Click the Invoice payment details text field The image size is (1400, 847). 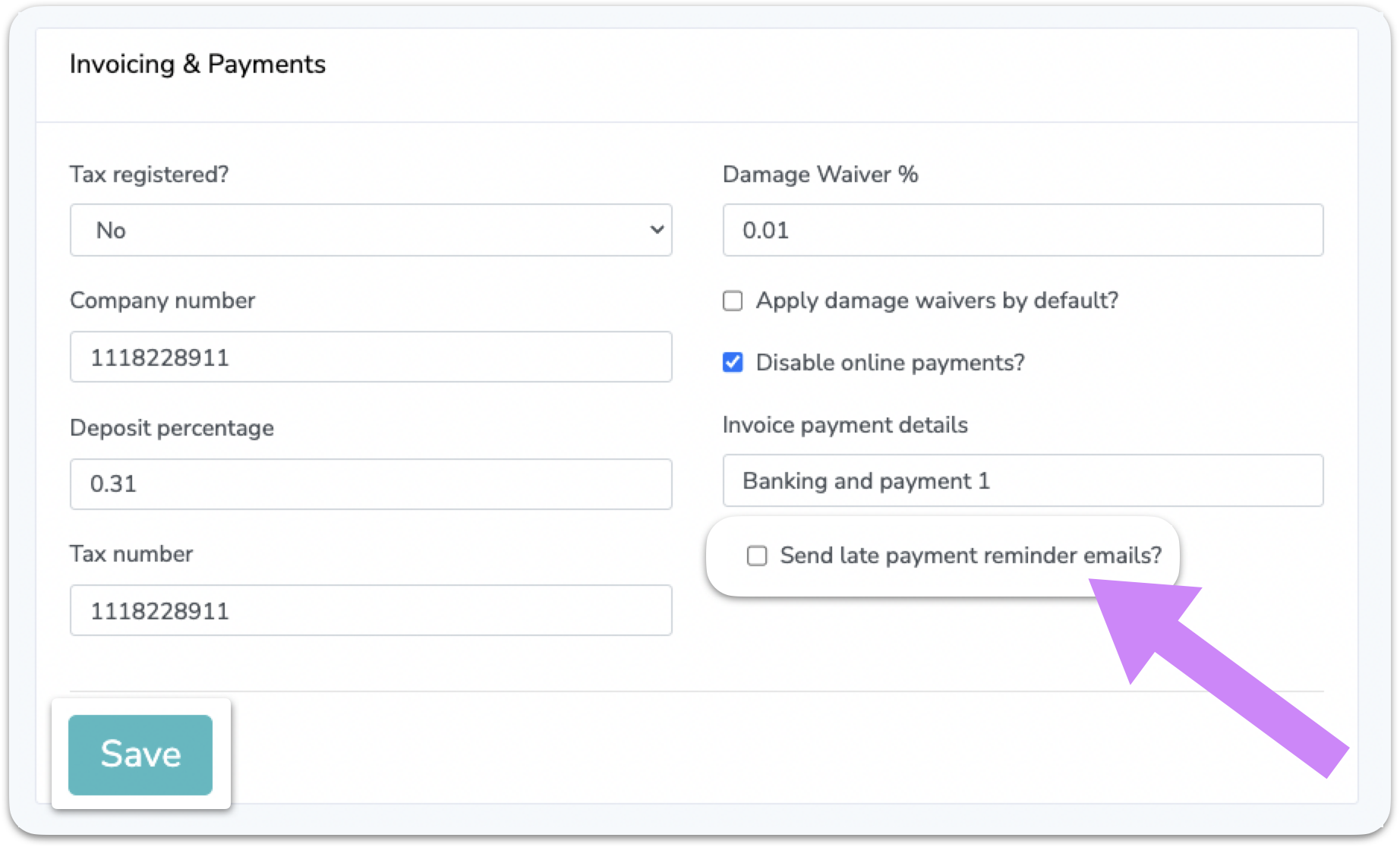click(1023, 480)
